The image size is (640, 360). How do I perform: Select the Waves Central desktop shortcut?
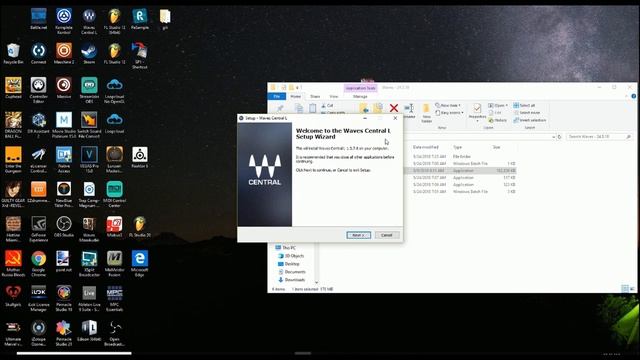89,22
